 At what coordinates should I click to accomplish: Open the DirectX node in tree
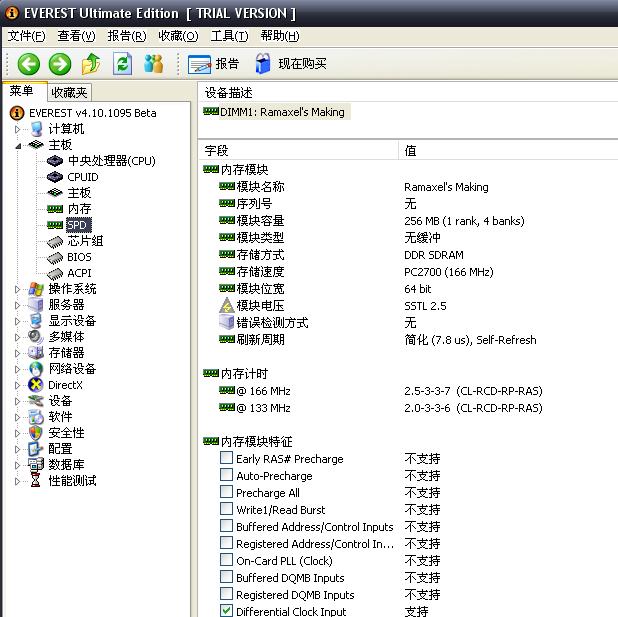click(x=65, y=385)
